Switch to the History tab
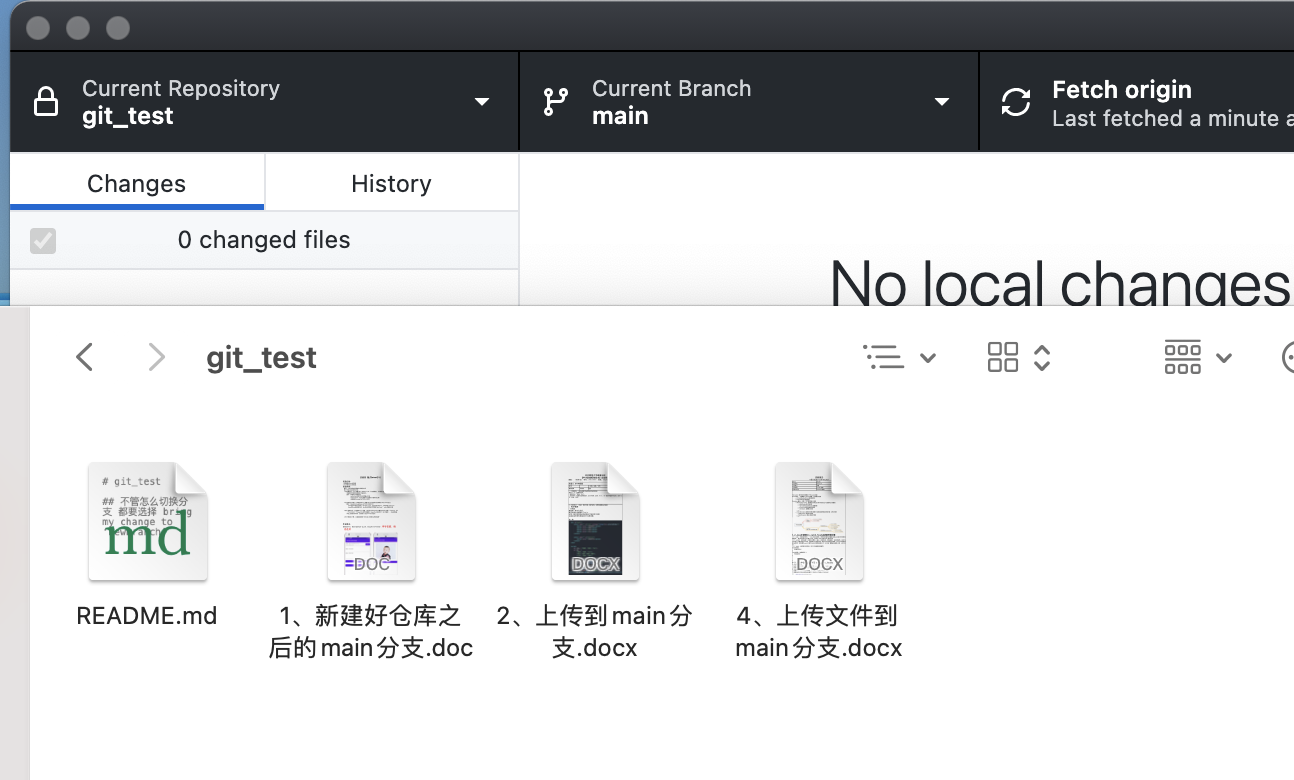1294x780 pixels. pos(391,183)
